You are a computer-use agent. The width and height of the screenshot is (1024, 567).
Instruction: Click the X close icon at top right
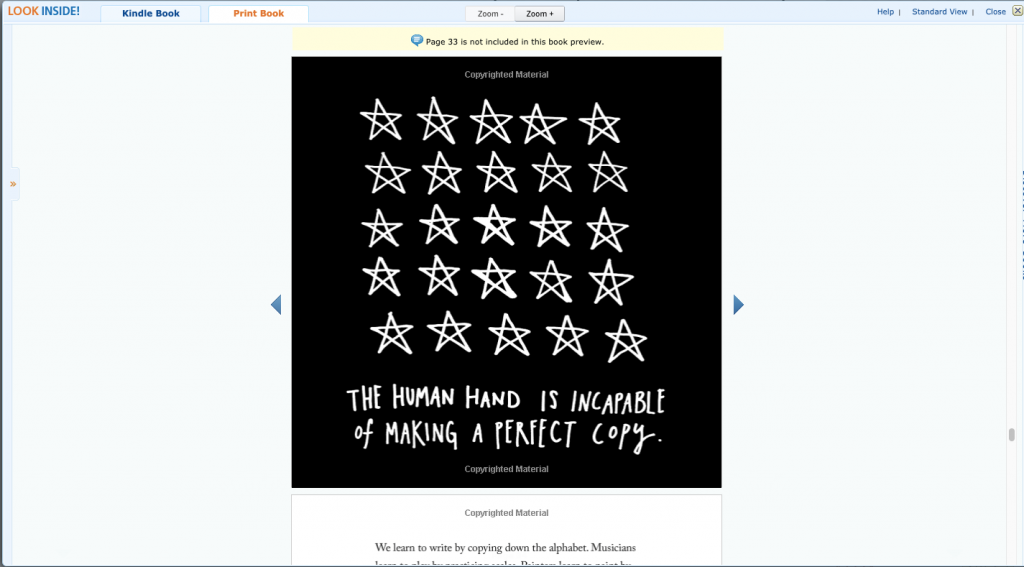(1017, 12)
